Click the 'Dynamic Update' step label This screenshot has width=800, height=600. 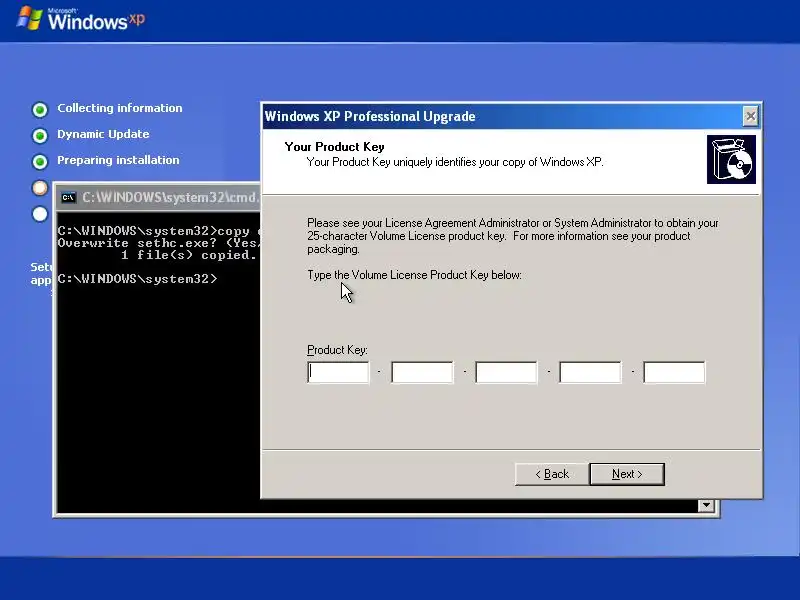point(103,134)
